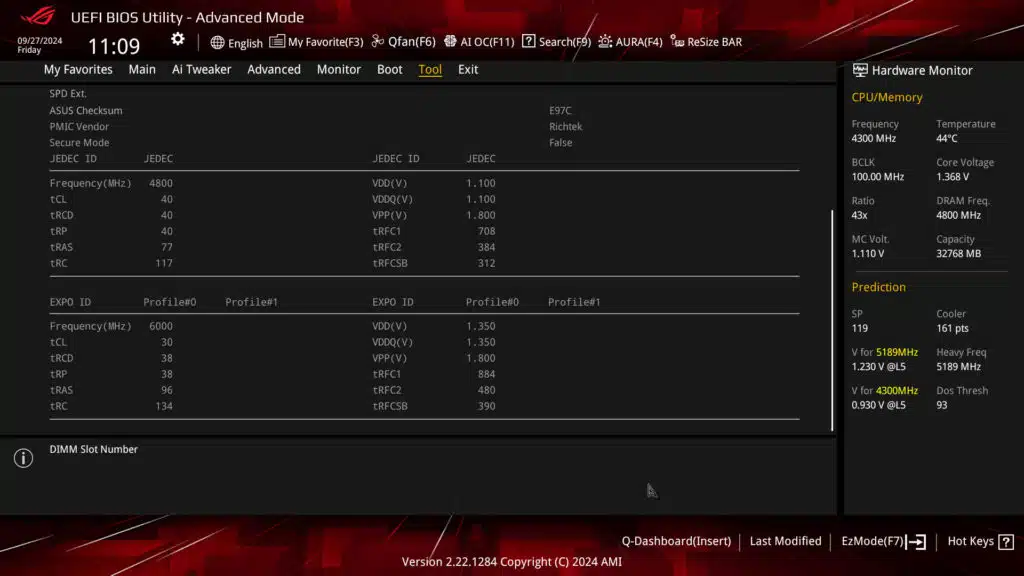The width and height of the screenshot is (1024, 576).
Task: Select the ASUS Checksum row
Action: pos(424,110)
